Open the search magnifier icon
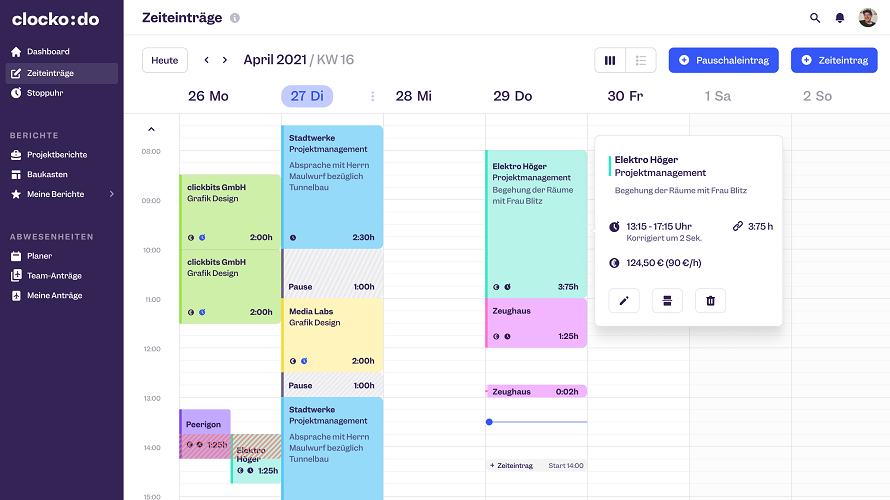890x500 pixels. (815, 18)
